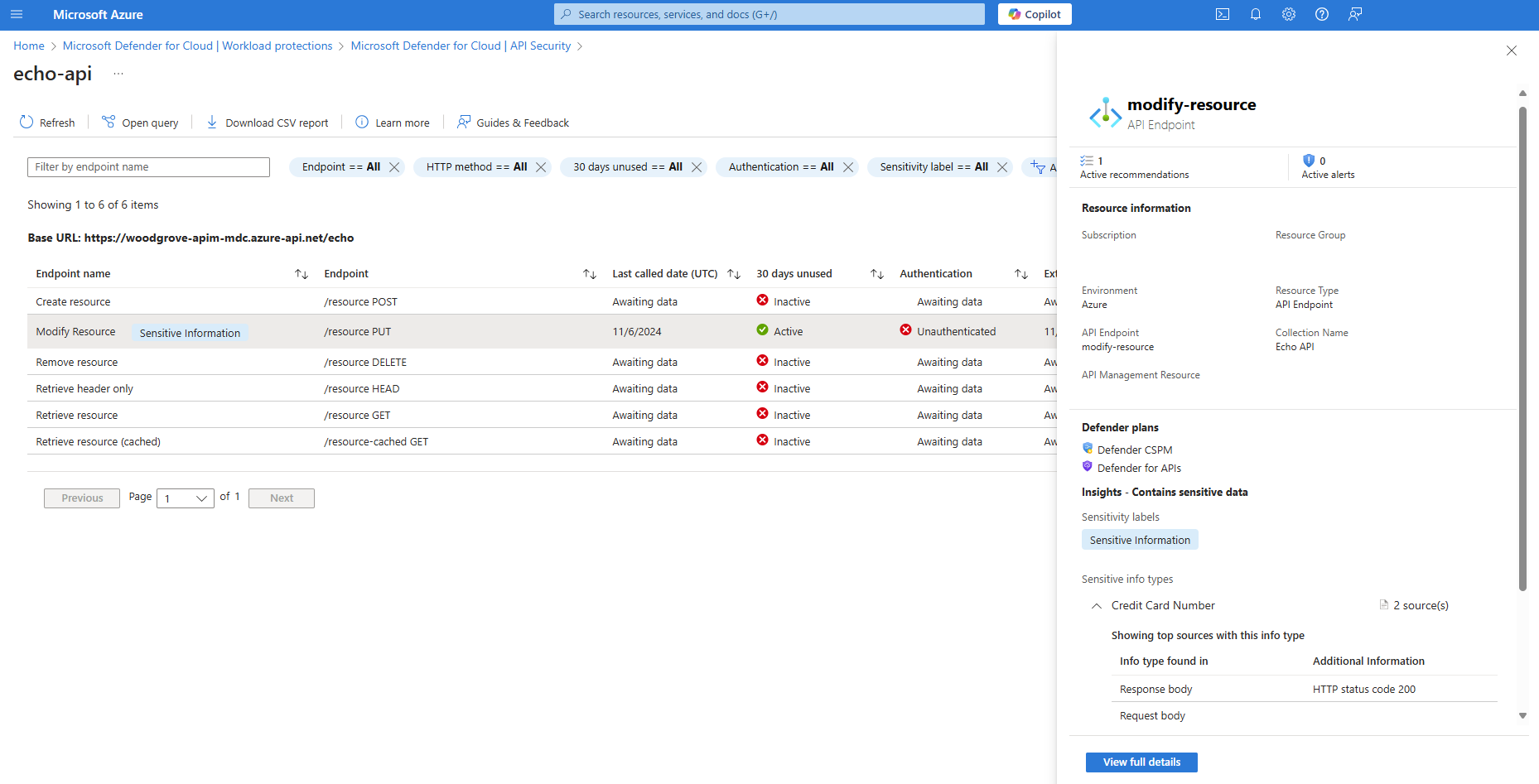Open the Azure portal hamburger menu

[17, 14]
